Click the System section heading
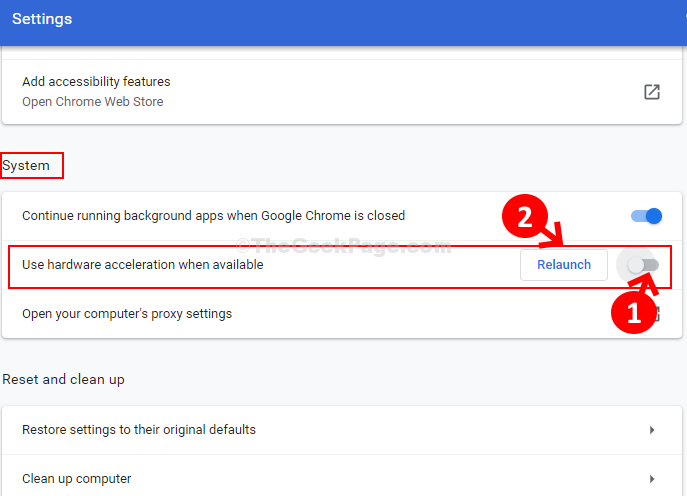687x496 pixels. point(26,166)
